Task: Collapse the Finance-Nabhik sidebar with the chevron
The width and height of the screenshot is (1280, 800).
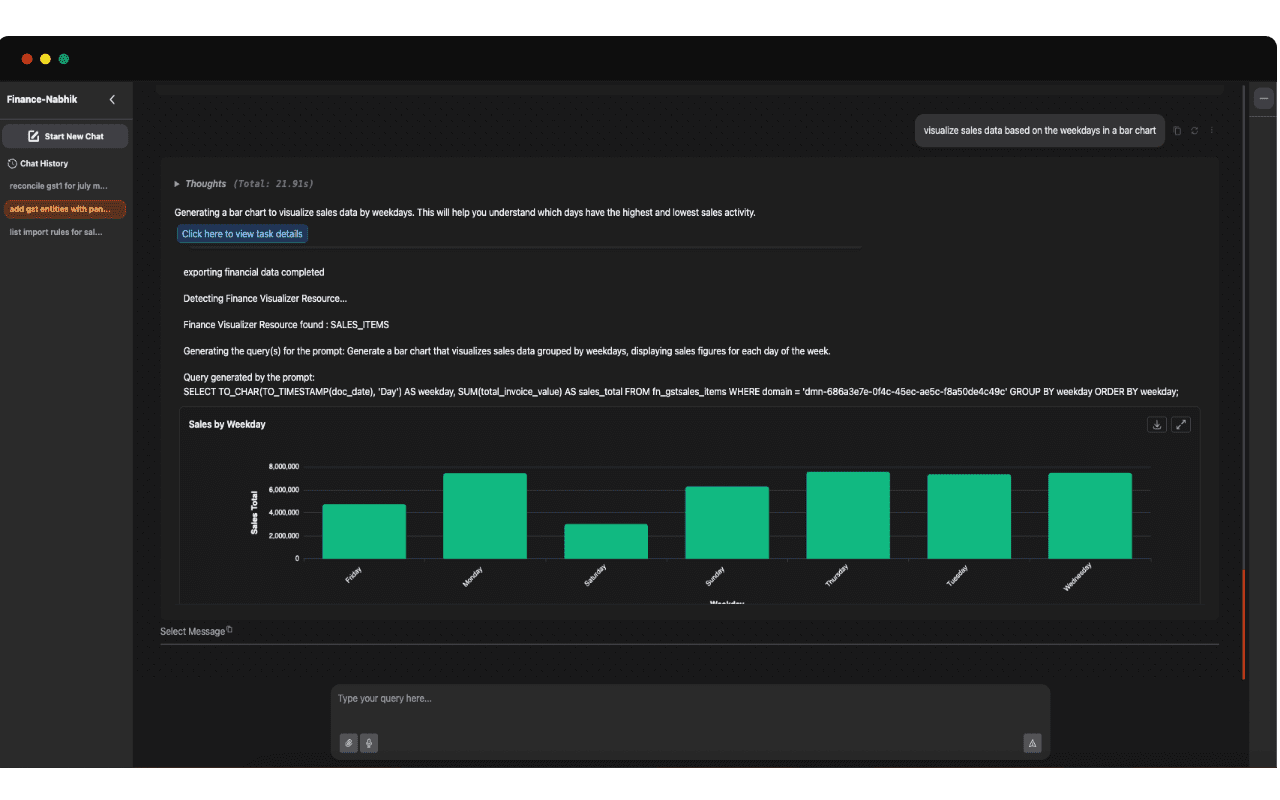Action: point(112,99)
